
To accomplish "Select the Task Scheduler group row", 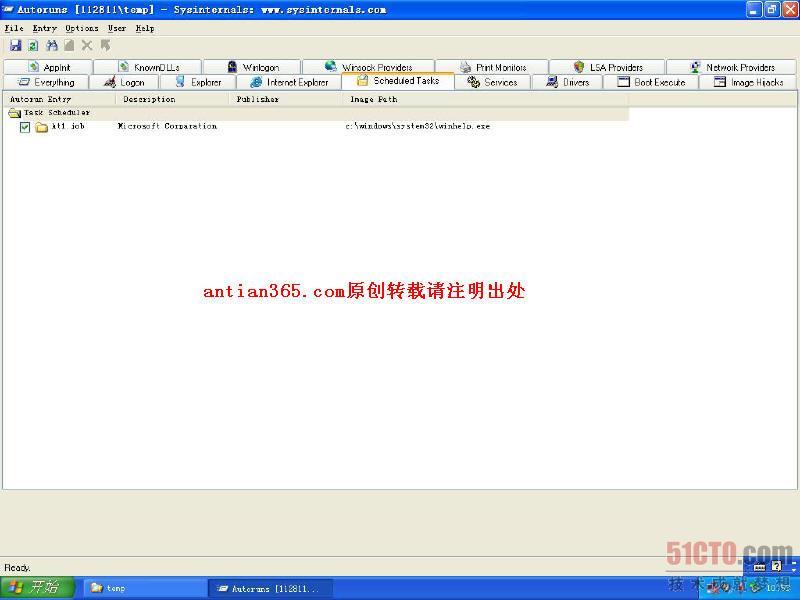I will pyautogui.click(x=316, y=113).
